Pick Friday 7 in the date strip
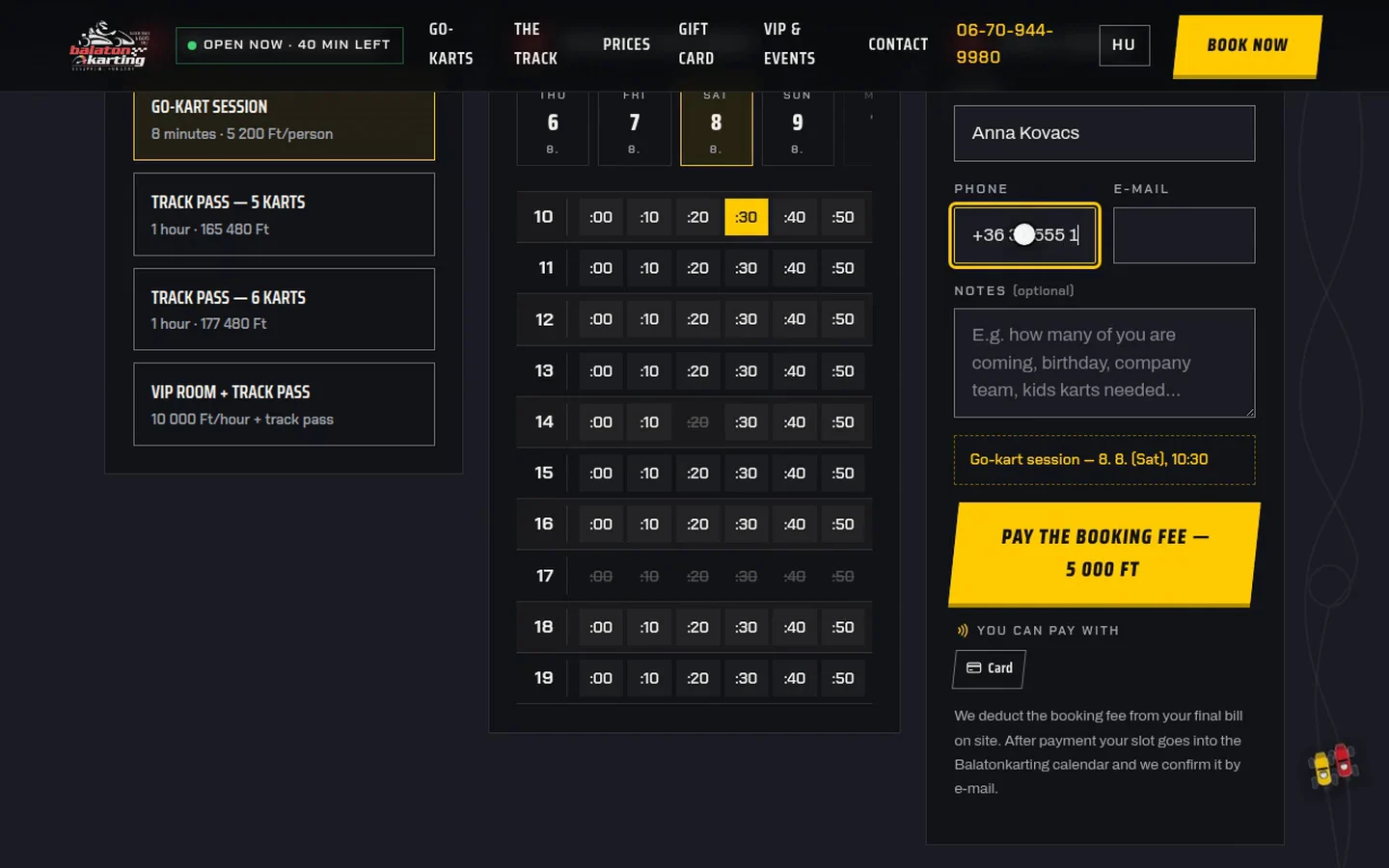 634,126
